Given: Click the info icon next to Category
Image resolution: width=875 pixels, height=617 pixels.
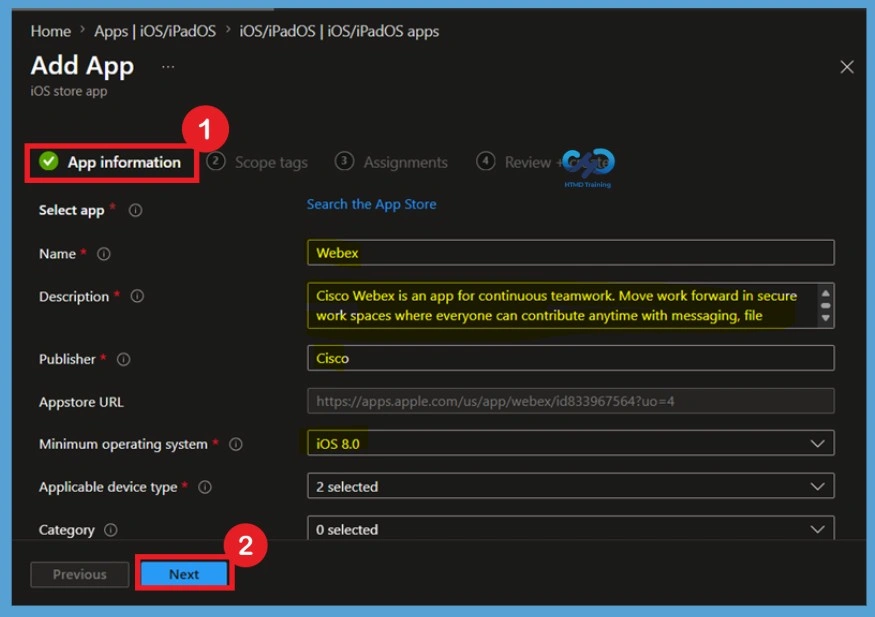Looking at the screenshot, I should pos(111,530).
